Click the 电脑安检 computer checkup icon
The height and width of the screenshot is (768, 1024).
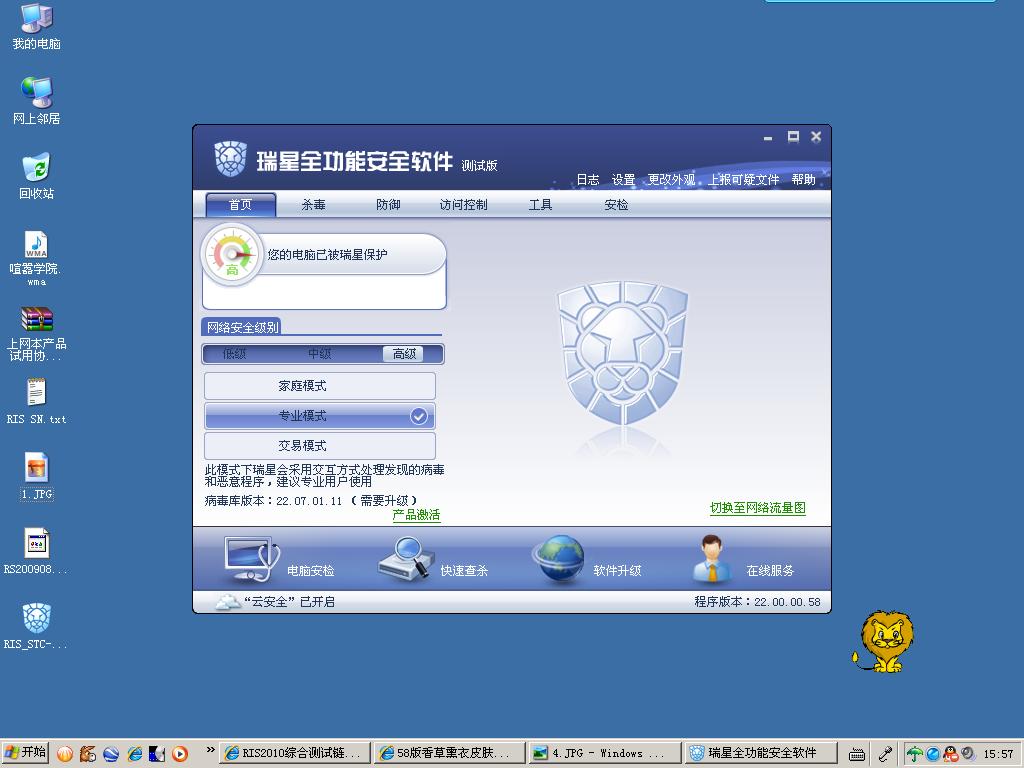pos(251,559)
